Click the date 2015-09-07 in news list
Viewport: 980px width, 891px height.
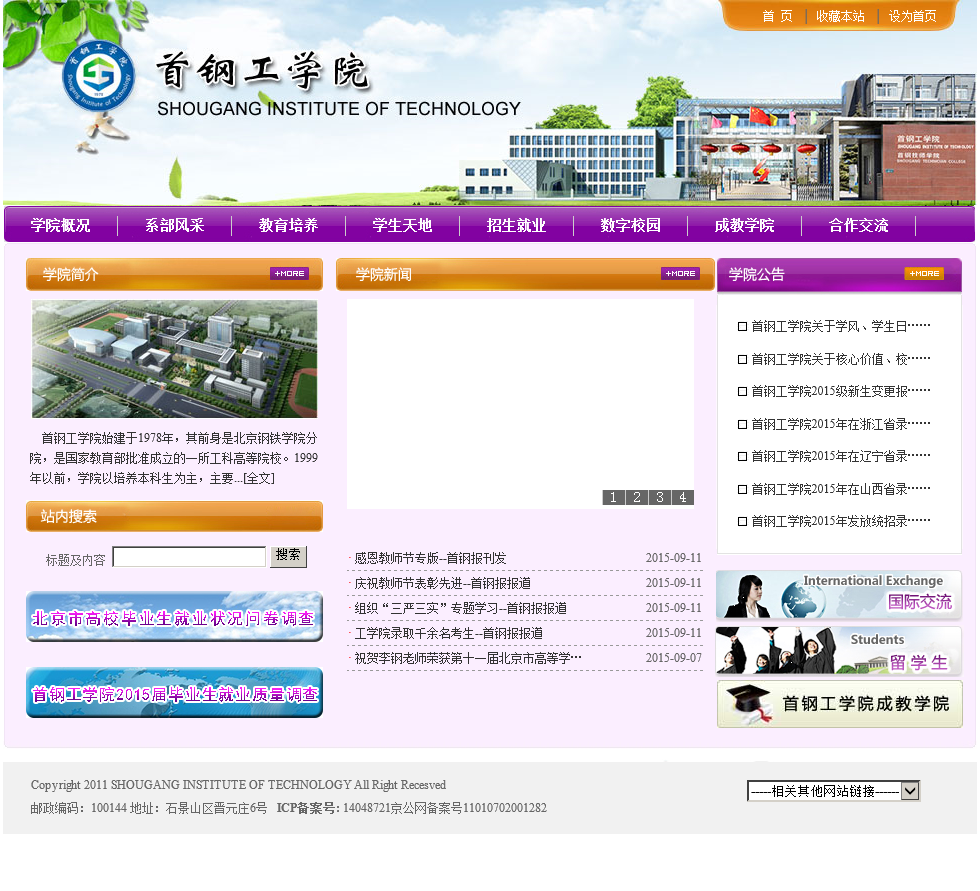coord(674,658)
